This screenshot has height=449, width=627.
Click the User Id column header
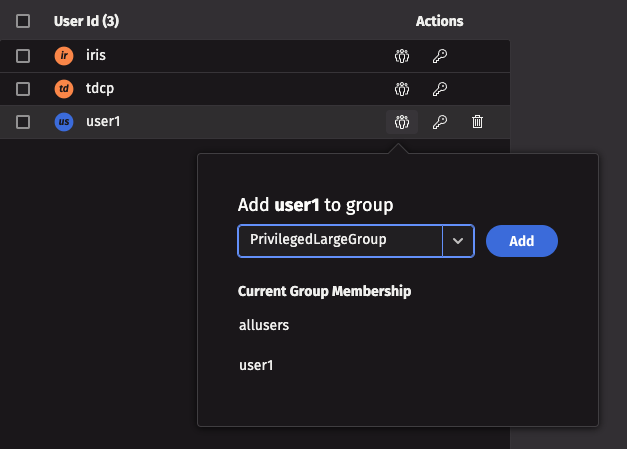[x=86, y=21]
